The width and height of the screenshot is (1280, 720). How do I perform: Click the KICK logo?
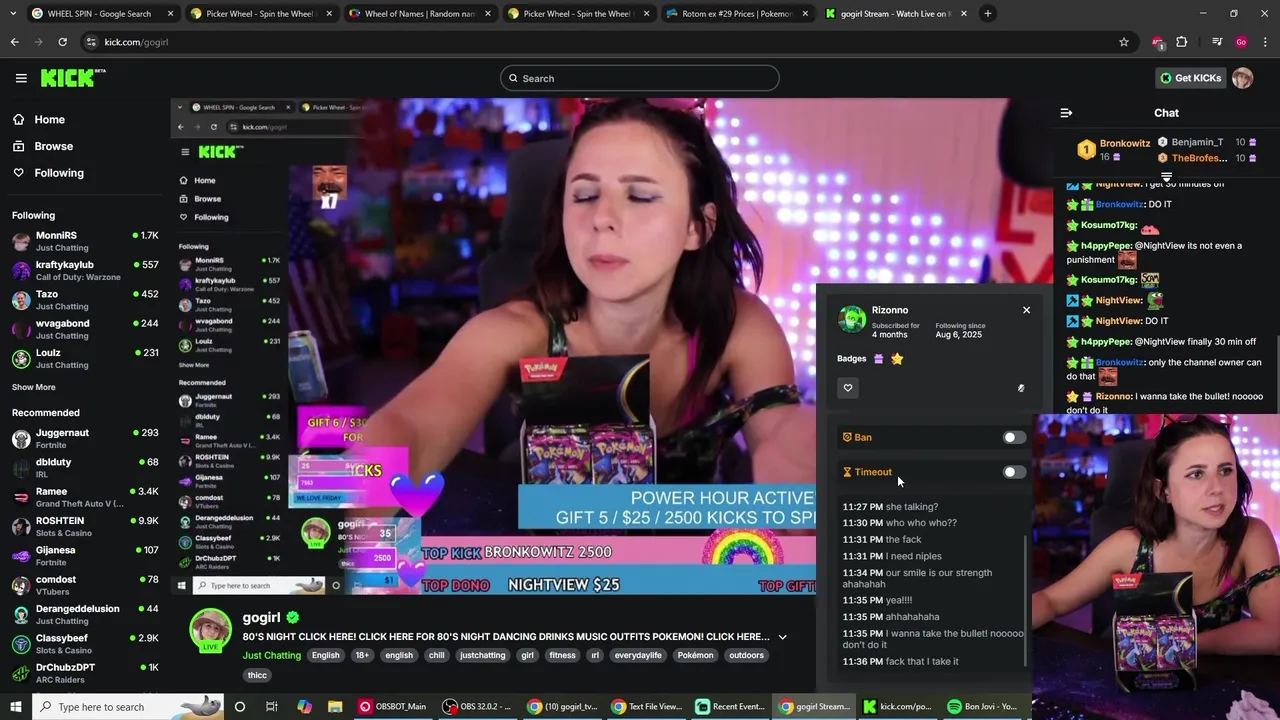pyautogui.click(x=72, y=78)
